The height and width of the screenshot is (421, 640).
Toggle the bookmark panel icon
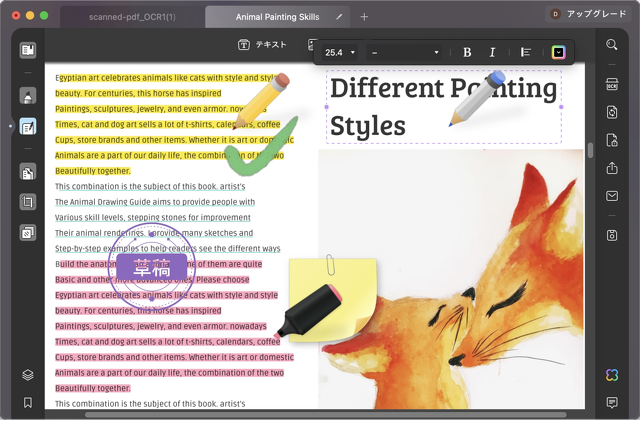tap(28, 403)
